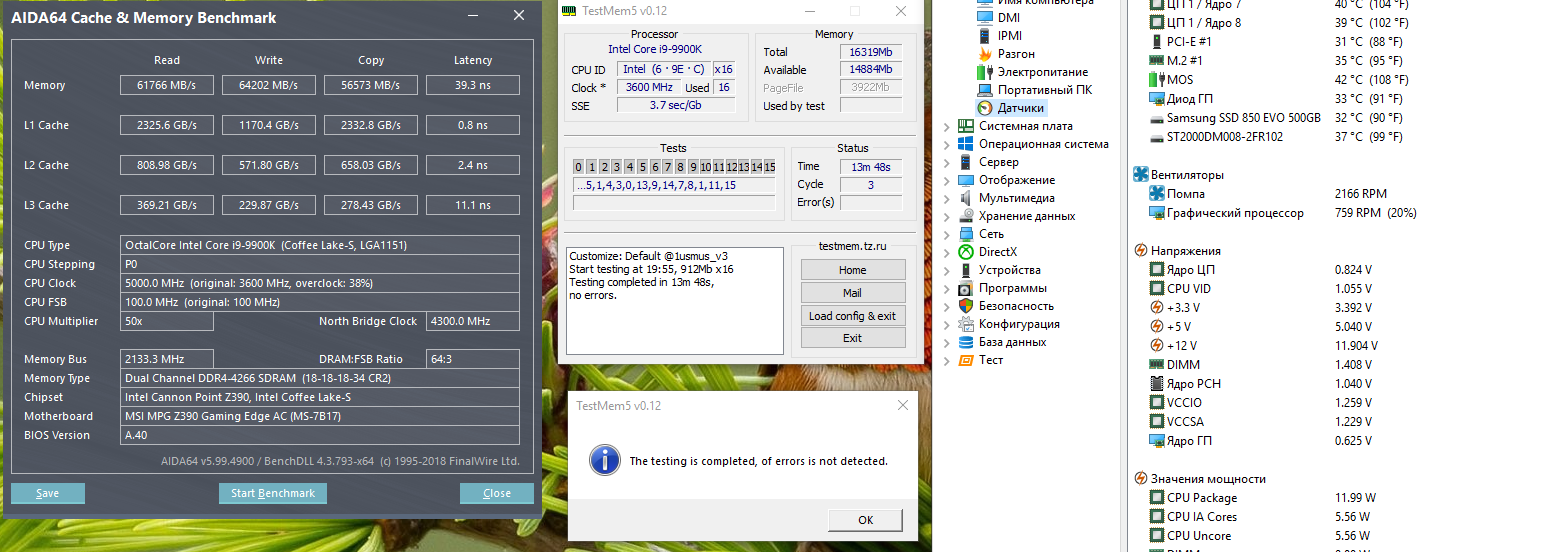Click the Тест benchmark icon

(966, 360)
